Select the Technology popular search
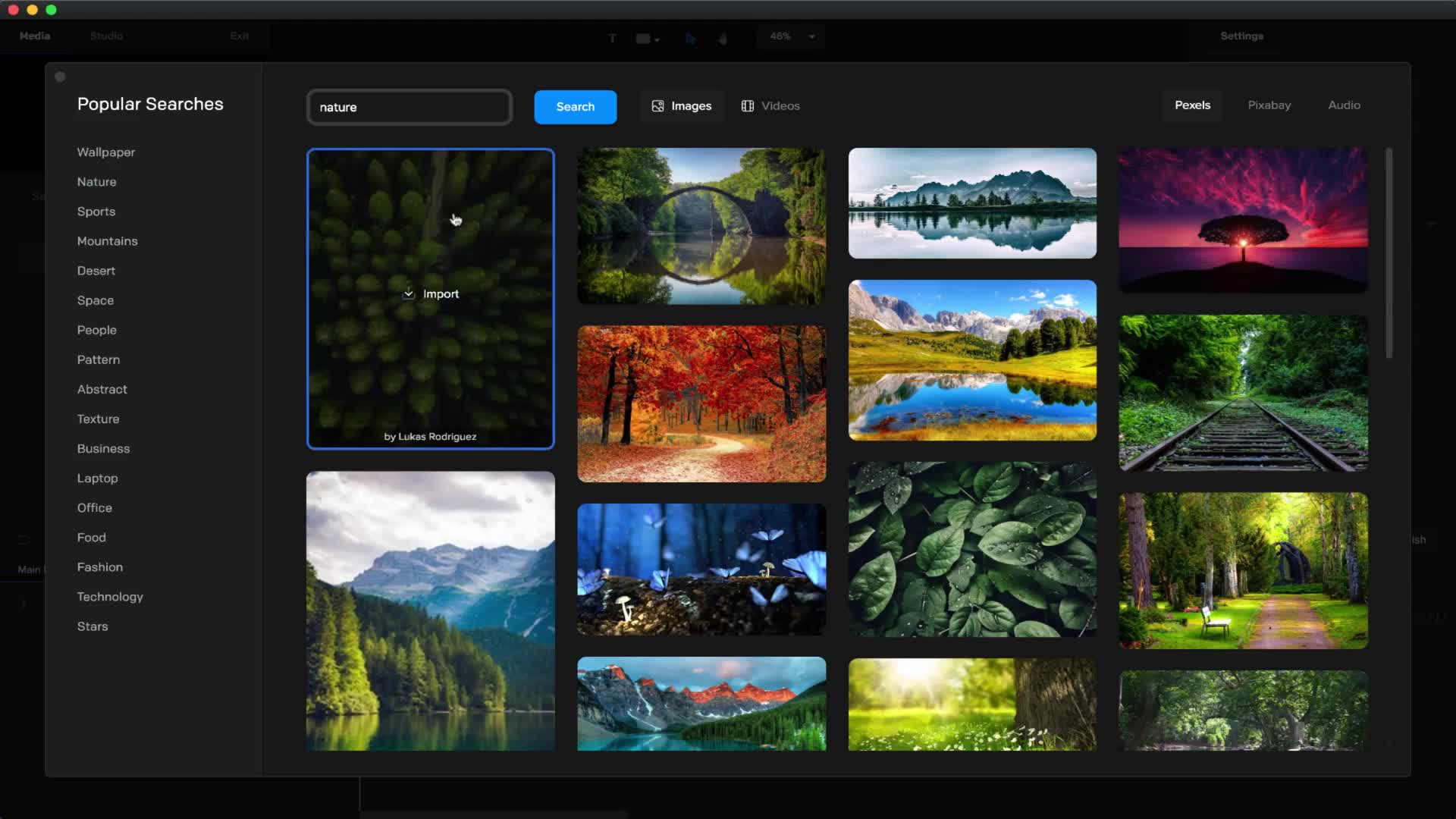1456x819 pixels. [109, 597]
